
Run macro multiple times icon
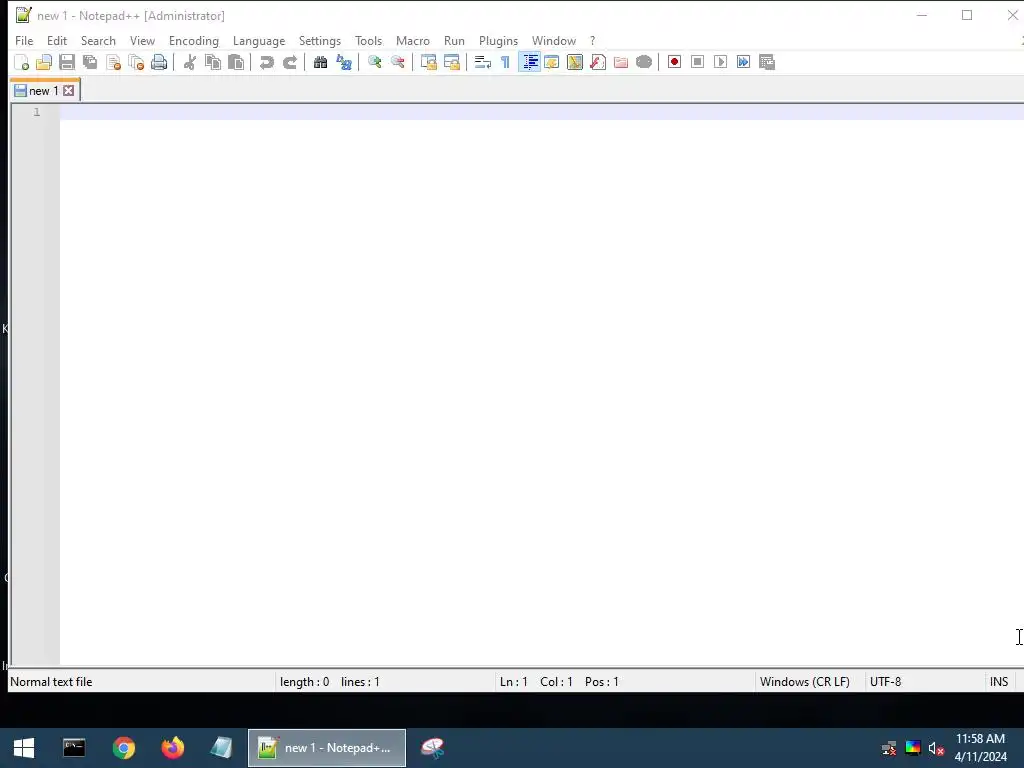743,62
